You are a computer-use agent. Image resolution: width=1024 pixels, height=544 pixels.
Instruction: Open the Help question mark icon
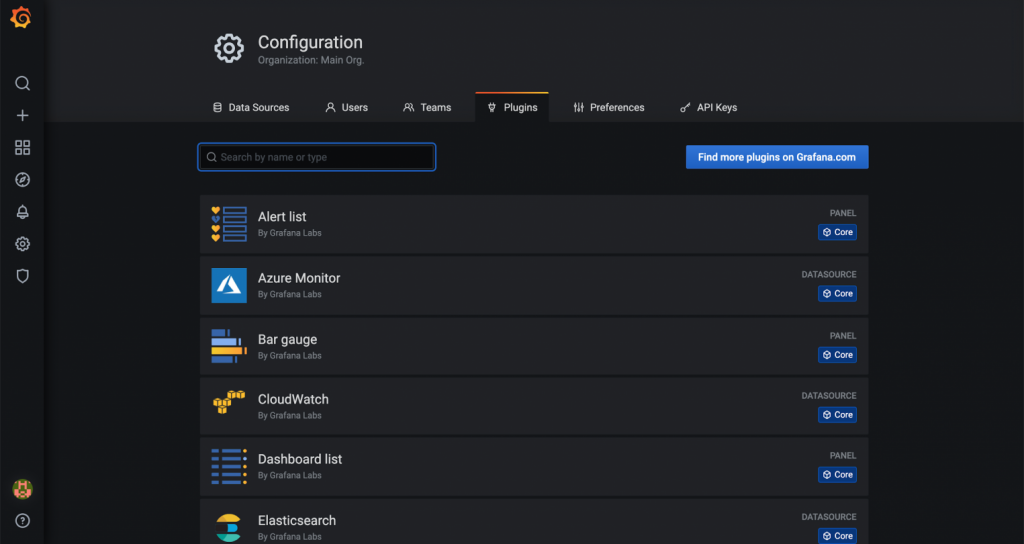coord(22,520)
